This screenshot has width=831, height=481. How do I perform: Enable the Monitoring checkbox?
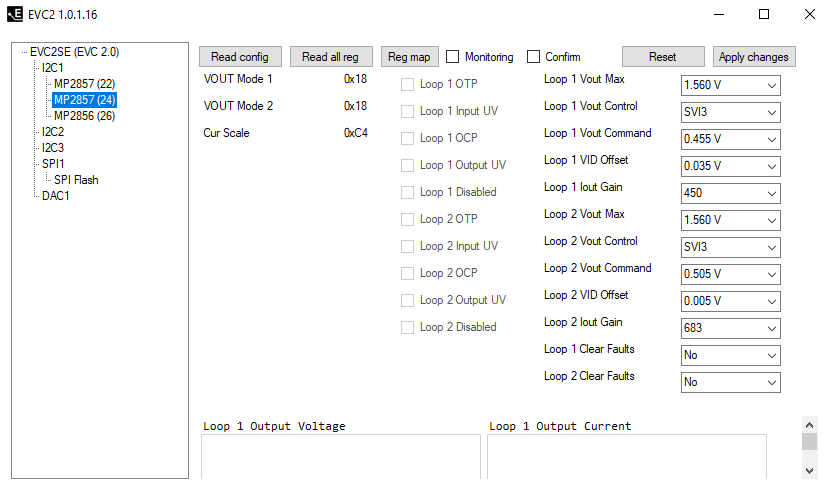pyautogui.click(x=453, y=57)
